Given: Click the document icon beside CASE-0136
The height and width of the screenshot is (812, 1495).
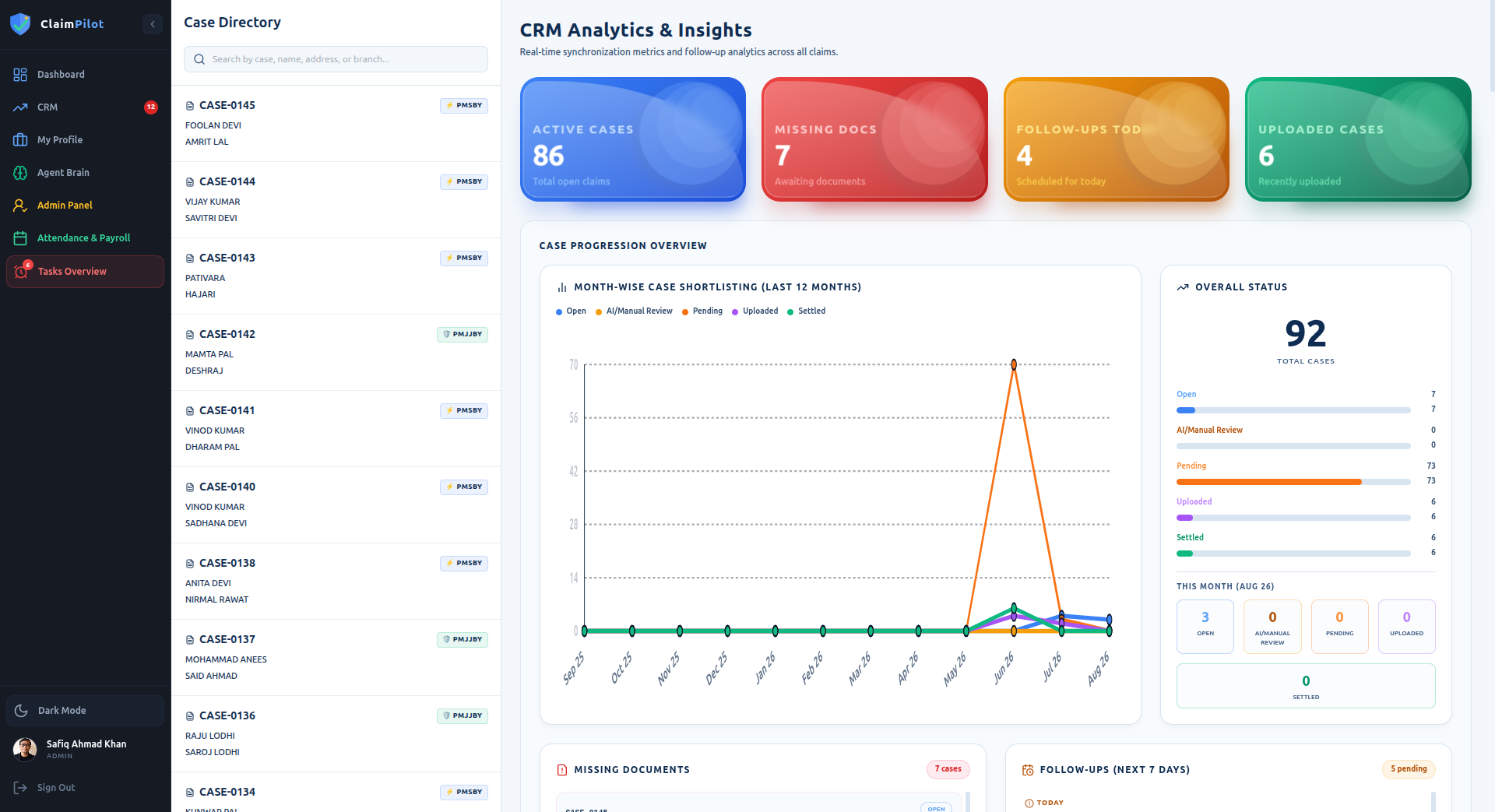Looking at the screenshot, I should coord(189,716).
